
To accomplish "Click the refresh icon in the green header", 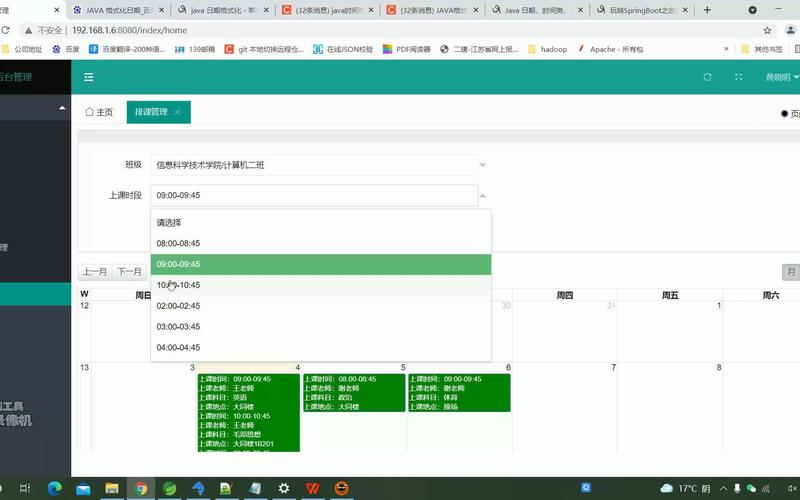I will click(x=707, y=77).
